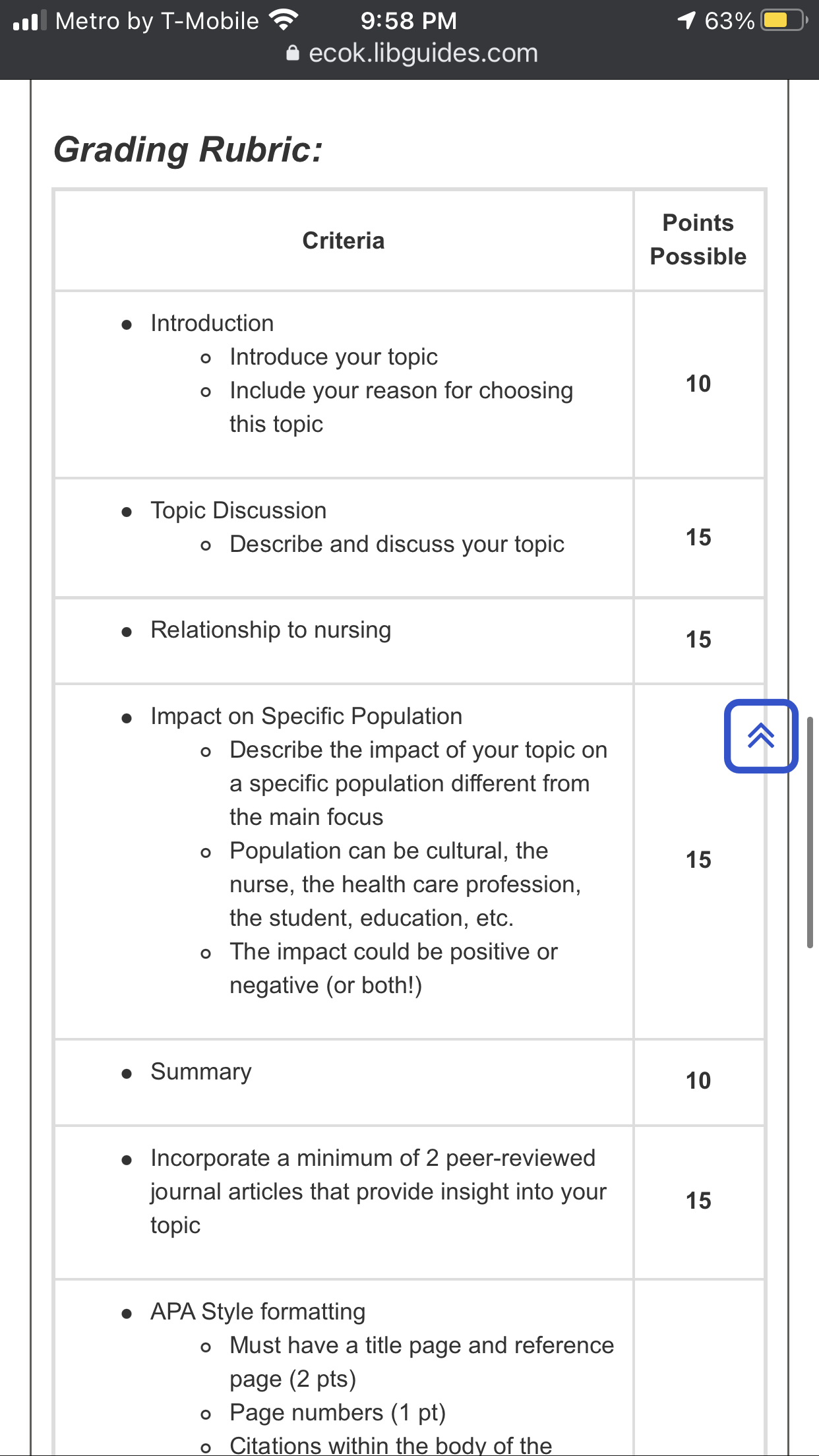The height and width of the screenshot is (1456, 819).
Task: Tap the 9:58 PM clock in status bar
Action: pos(409,20)
